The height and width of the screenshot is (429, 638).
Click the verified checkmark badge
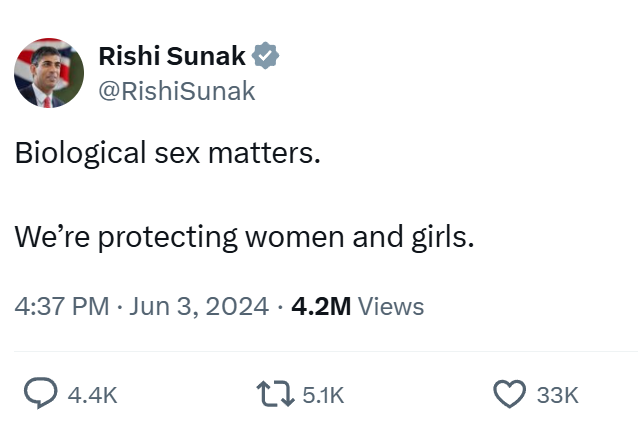266,57
